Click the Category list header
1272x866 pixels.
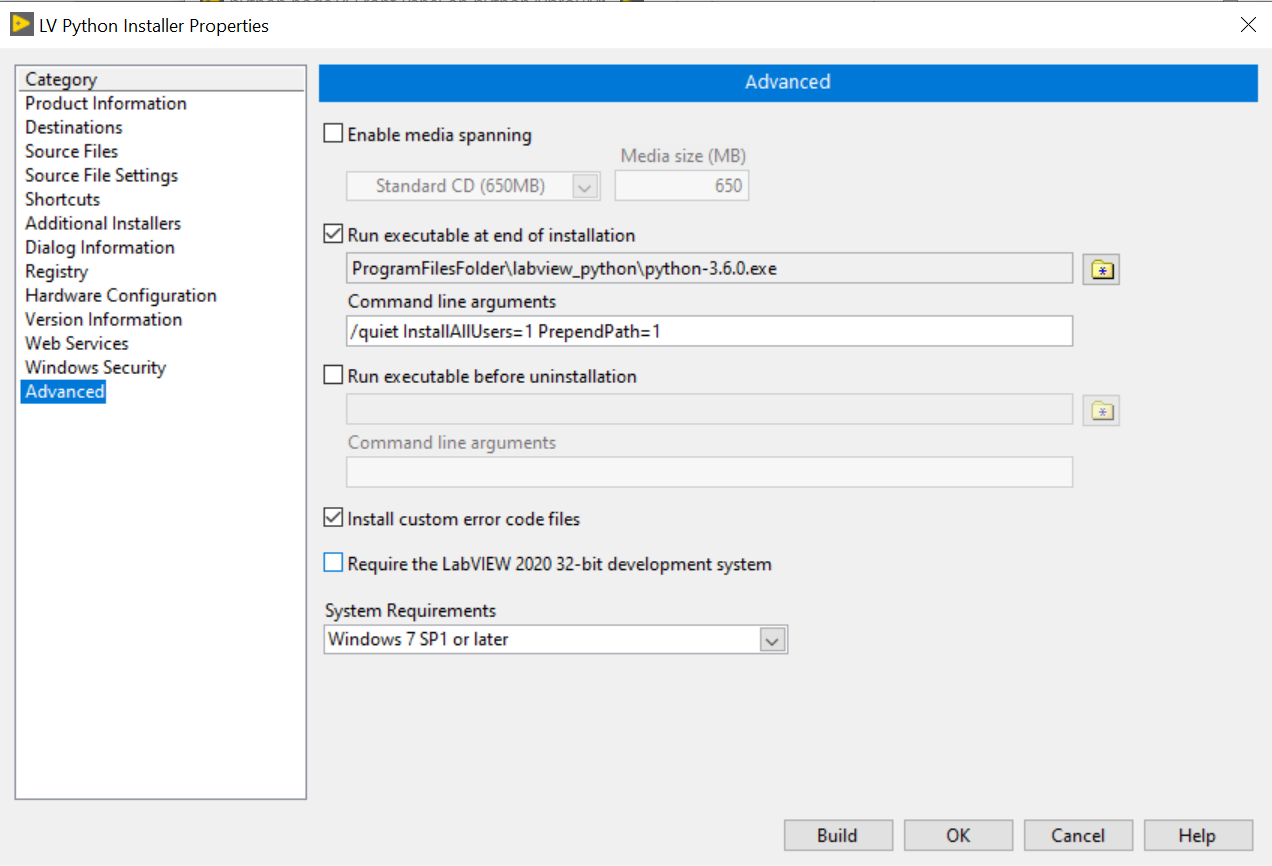click(x=162, y=80)
